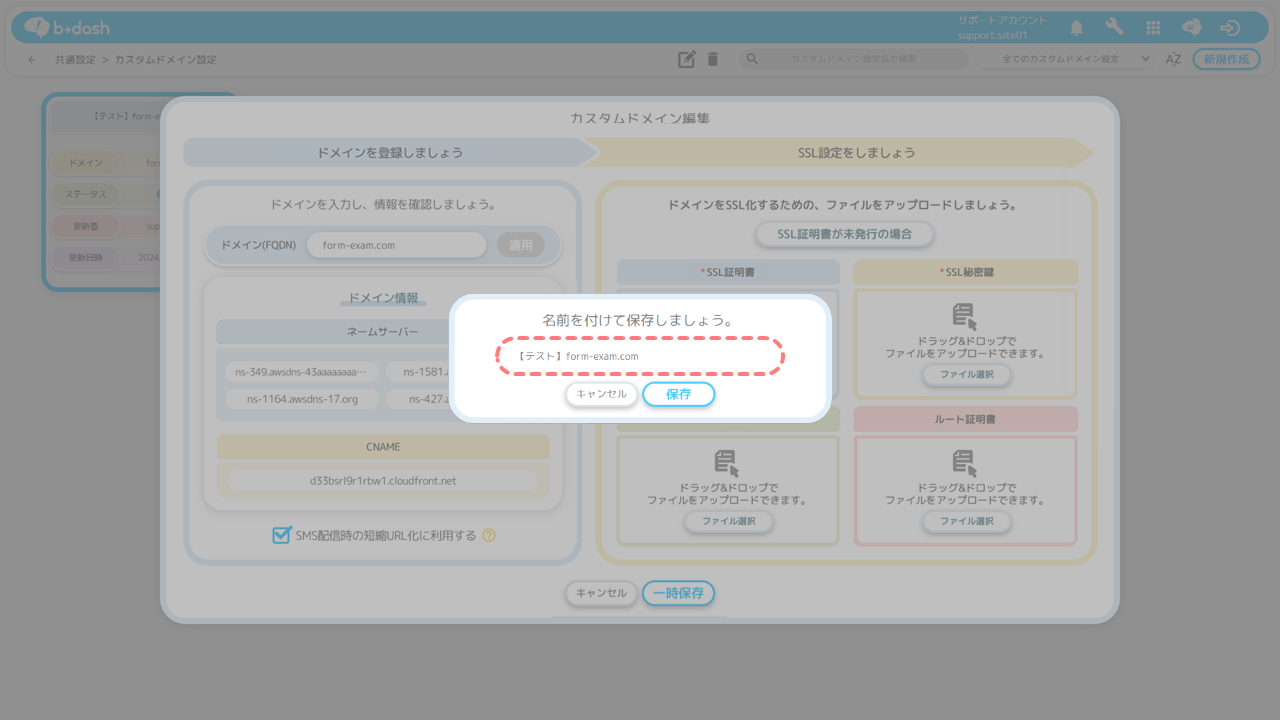Image resolution: width=1280 pixels, height=720 pixels.
Task: Click the back arrow icon
Action: [x=32, y=60]
